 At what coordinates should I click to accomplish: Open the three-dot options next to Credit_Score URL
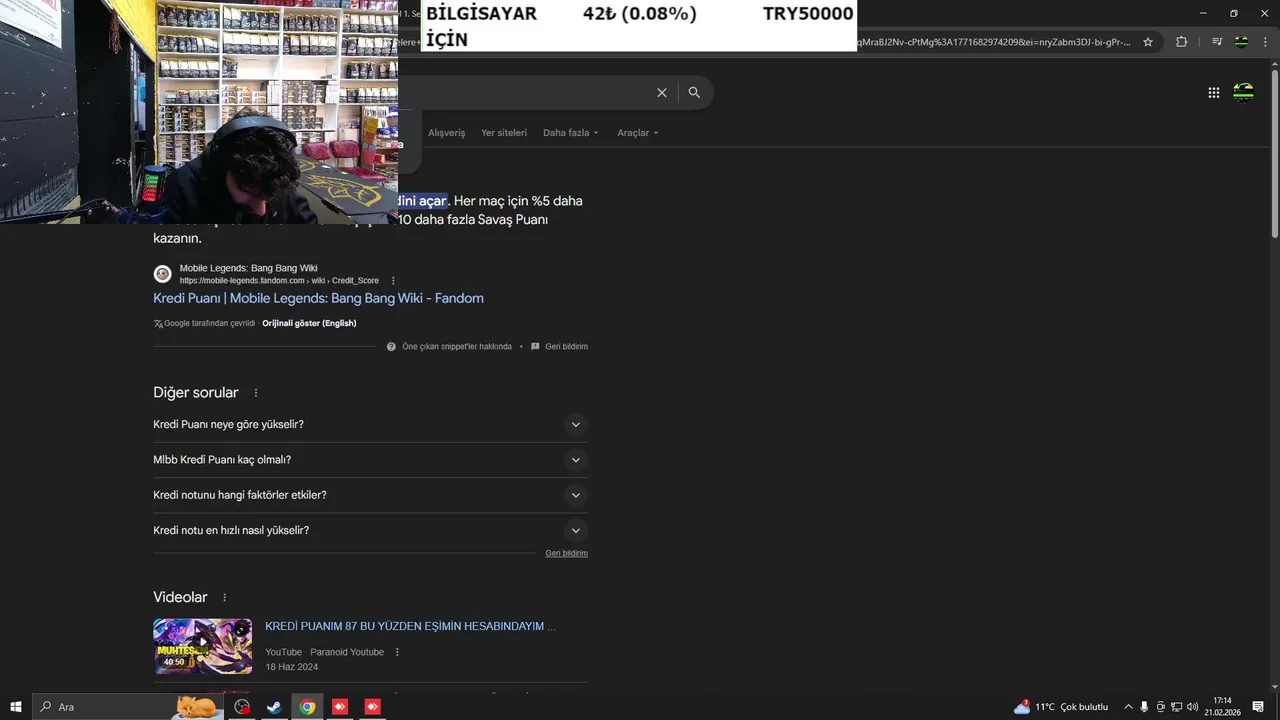pos(393,281)
